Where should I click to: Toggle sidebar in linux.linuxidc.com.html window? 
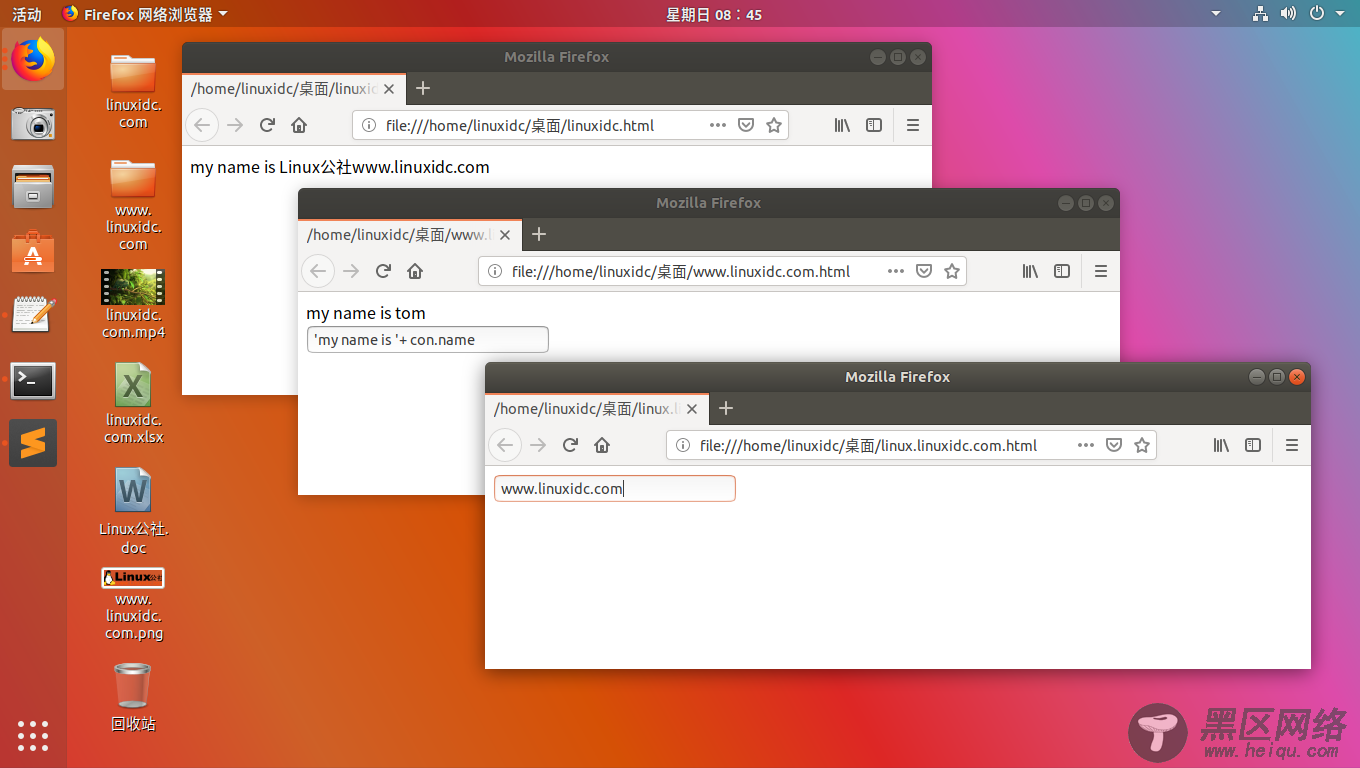pyautogui.click(x=1253, y=445)
